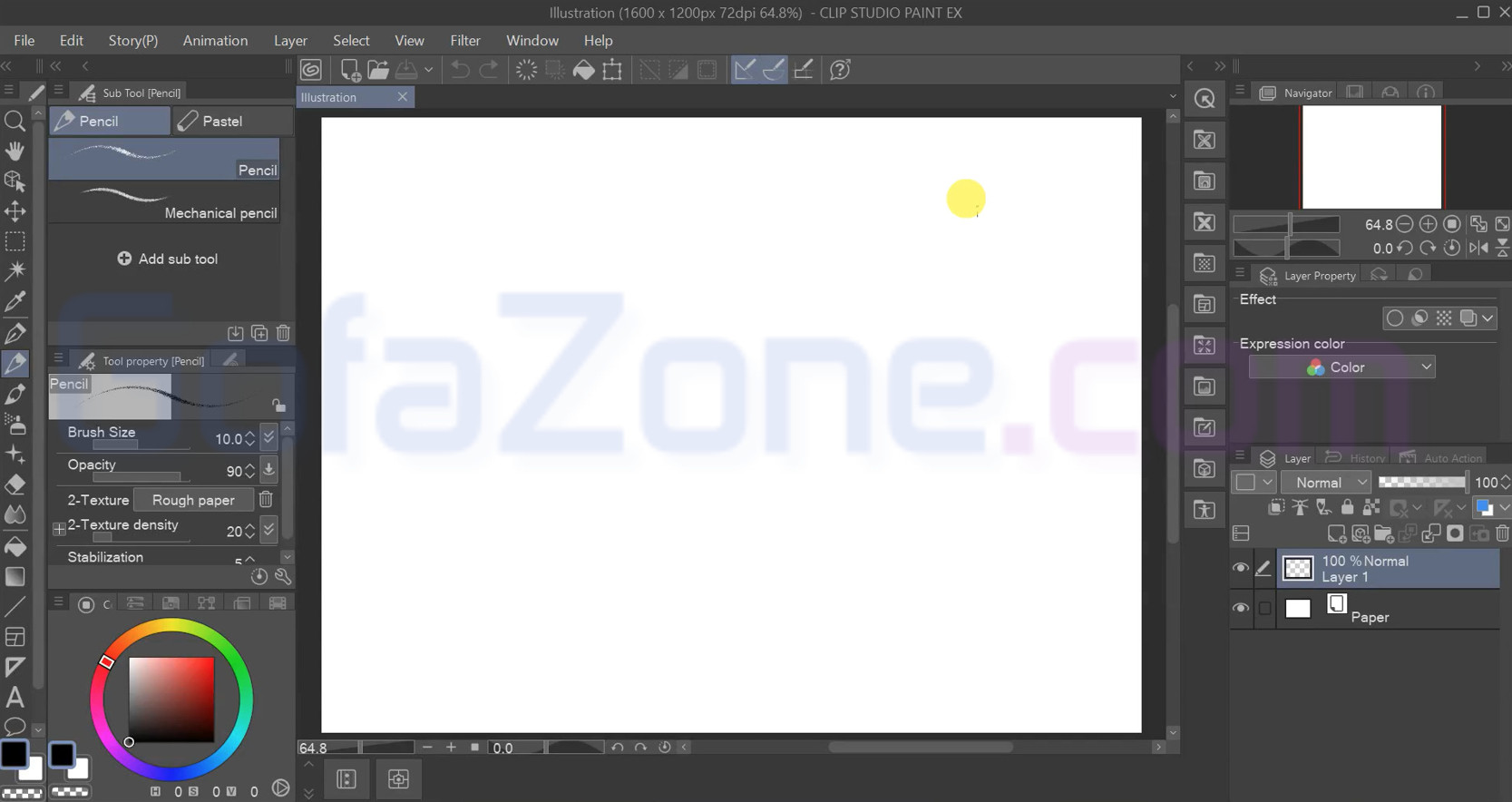Hide Layer 1 using eye icon
Image resolution: width=1512 pixels, height=802 pixels.
[1240, 568]
